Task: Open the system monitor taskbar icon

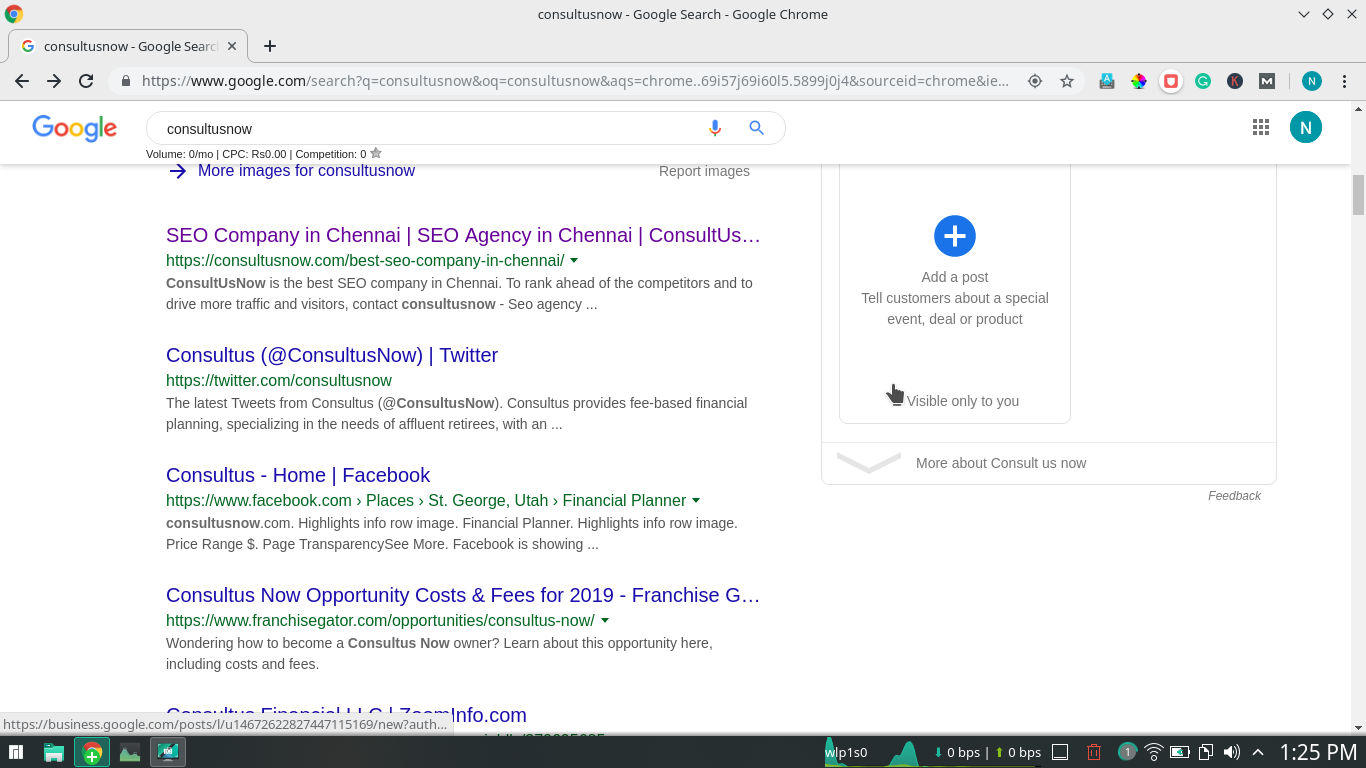Action: point(130,752)
